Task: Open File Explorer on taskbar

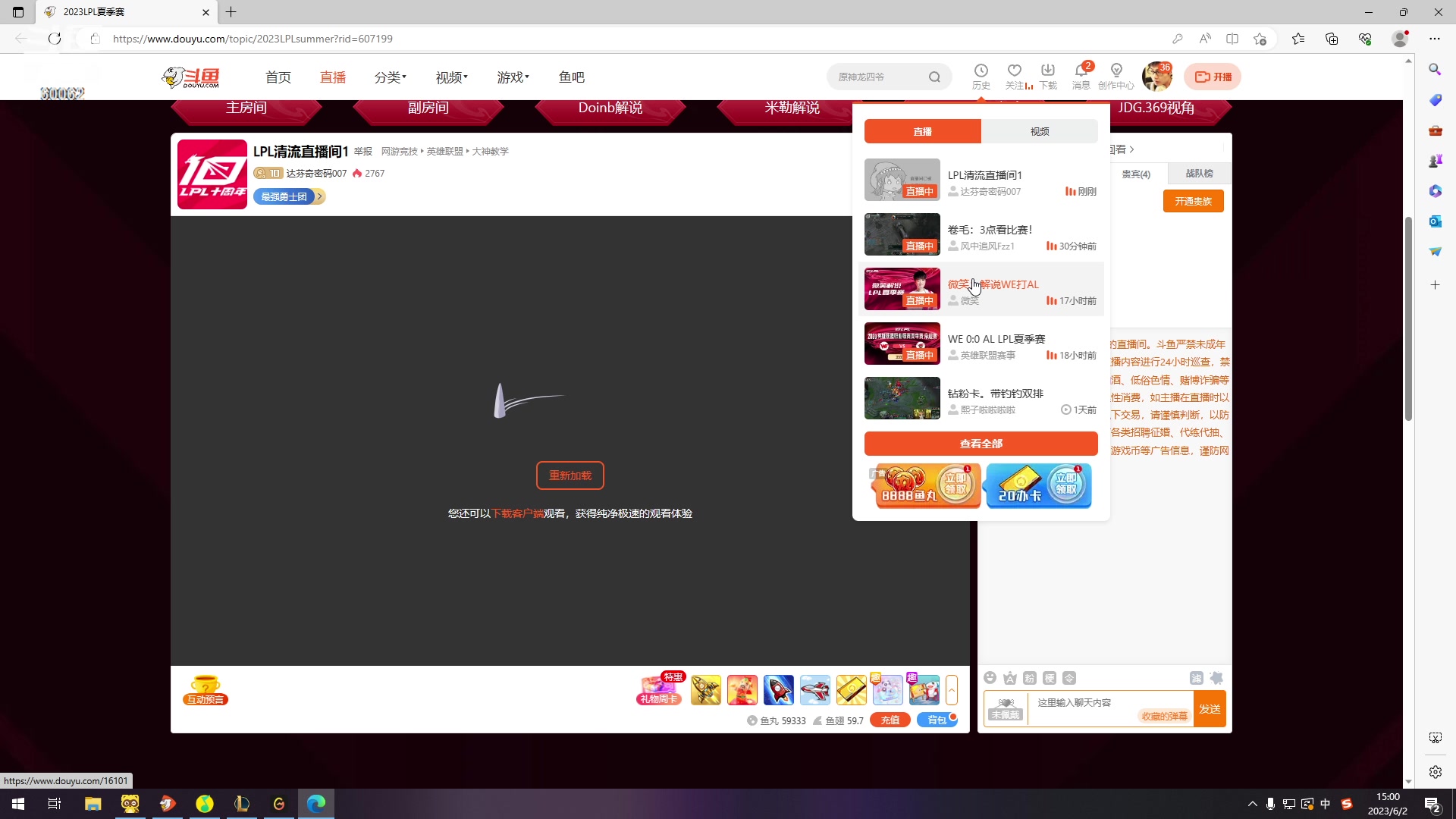Action: pos(93,804)
